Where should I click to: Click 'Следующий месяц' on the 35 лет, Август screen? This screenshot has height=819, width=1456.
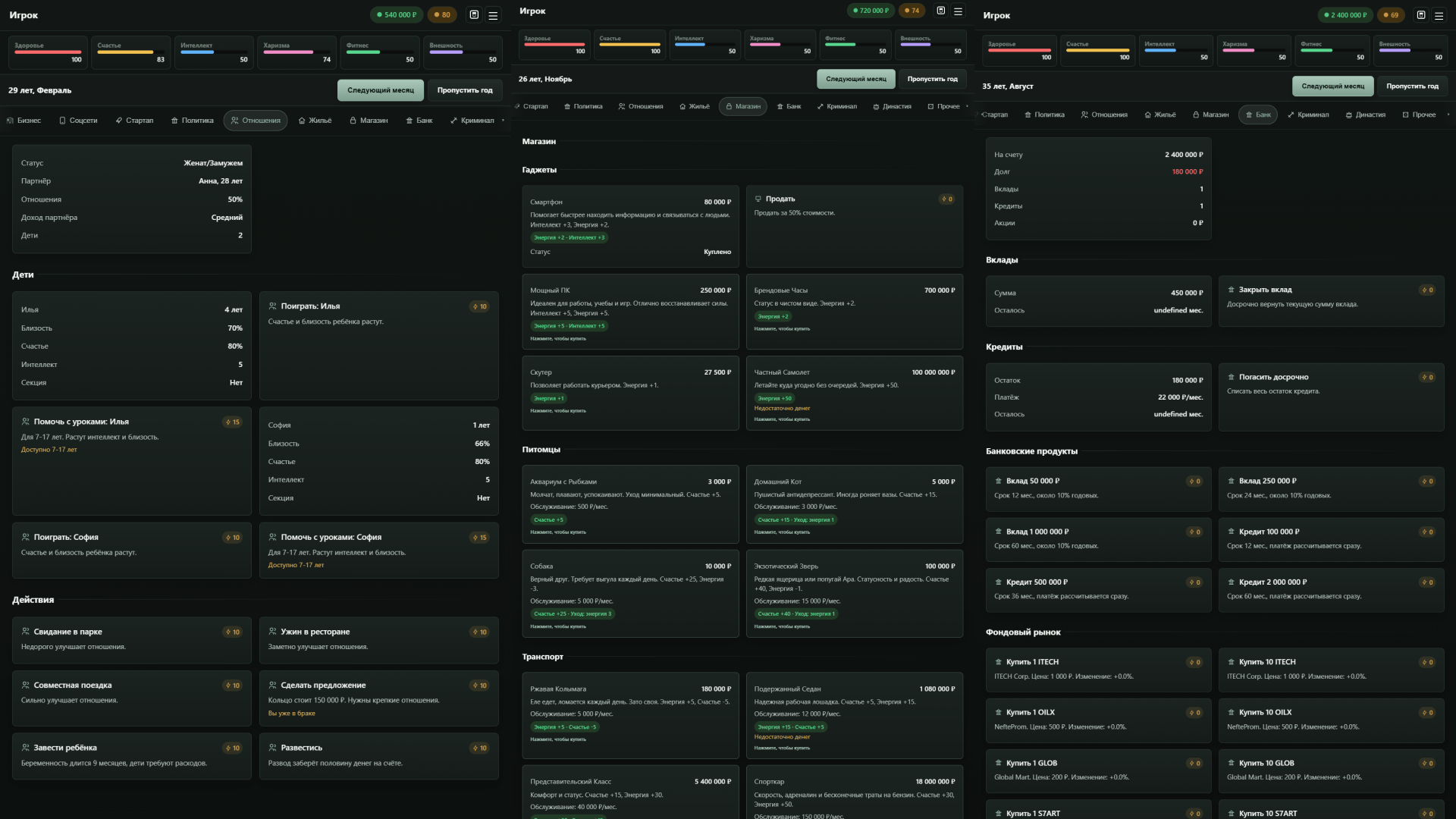1333,86
